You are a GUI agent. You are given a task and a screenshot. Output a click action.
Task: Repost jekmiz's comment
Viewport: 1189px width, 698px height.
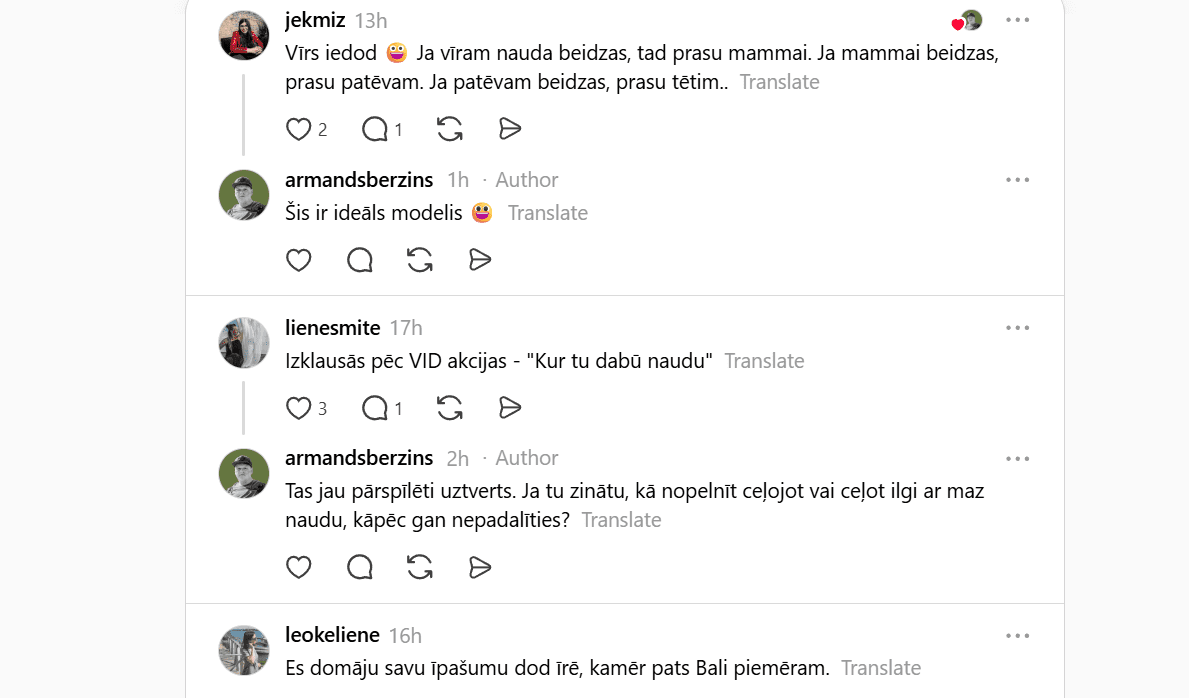450,129
